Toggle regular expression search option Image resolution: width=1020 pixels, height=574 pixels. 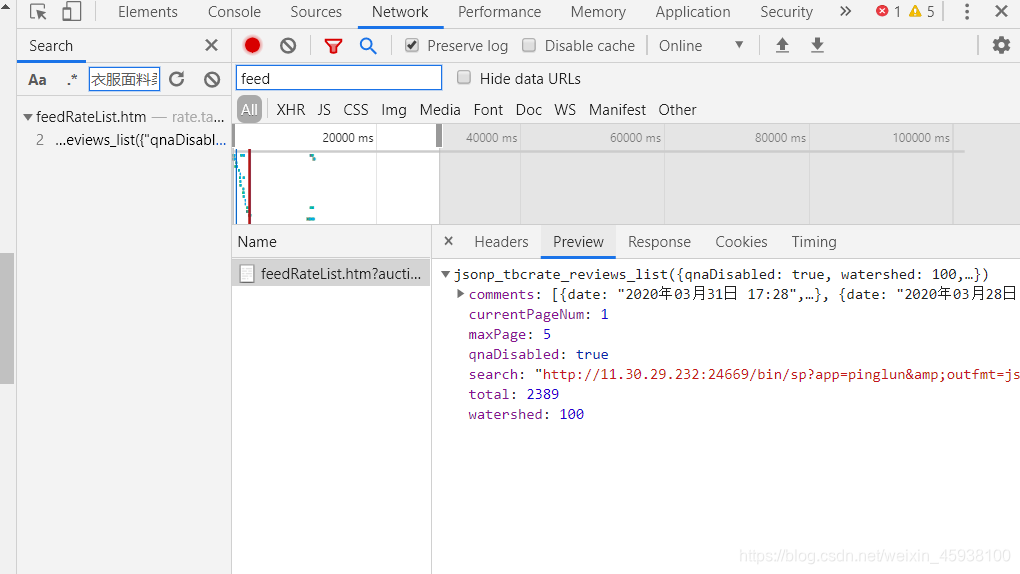(x=72, y=79)
